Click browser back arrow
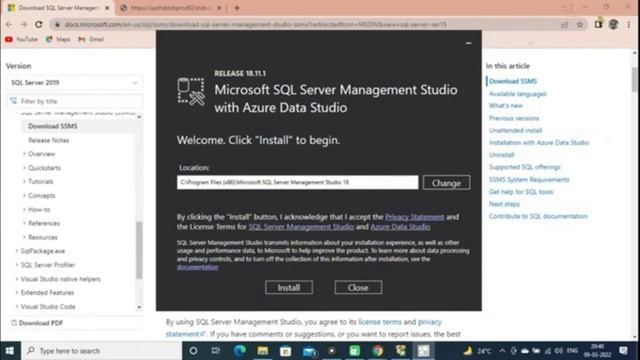The height and width of the screenshot is (360, 640). point(9,24)
